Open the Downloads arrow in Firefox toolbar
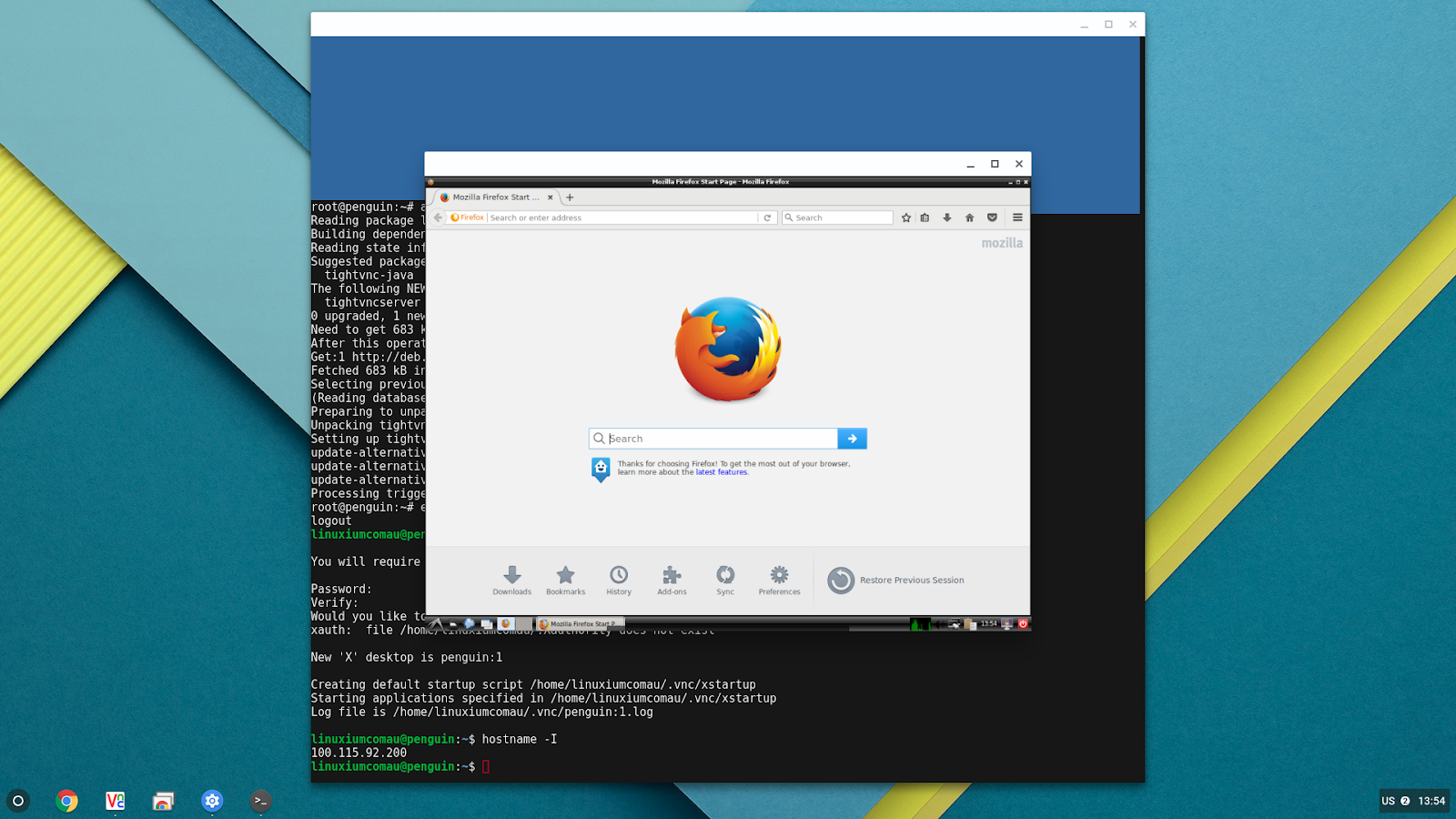 947,217
